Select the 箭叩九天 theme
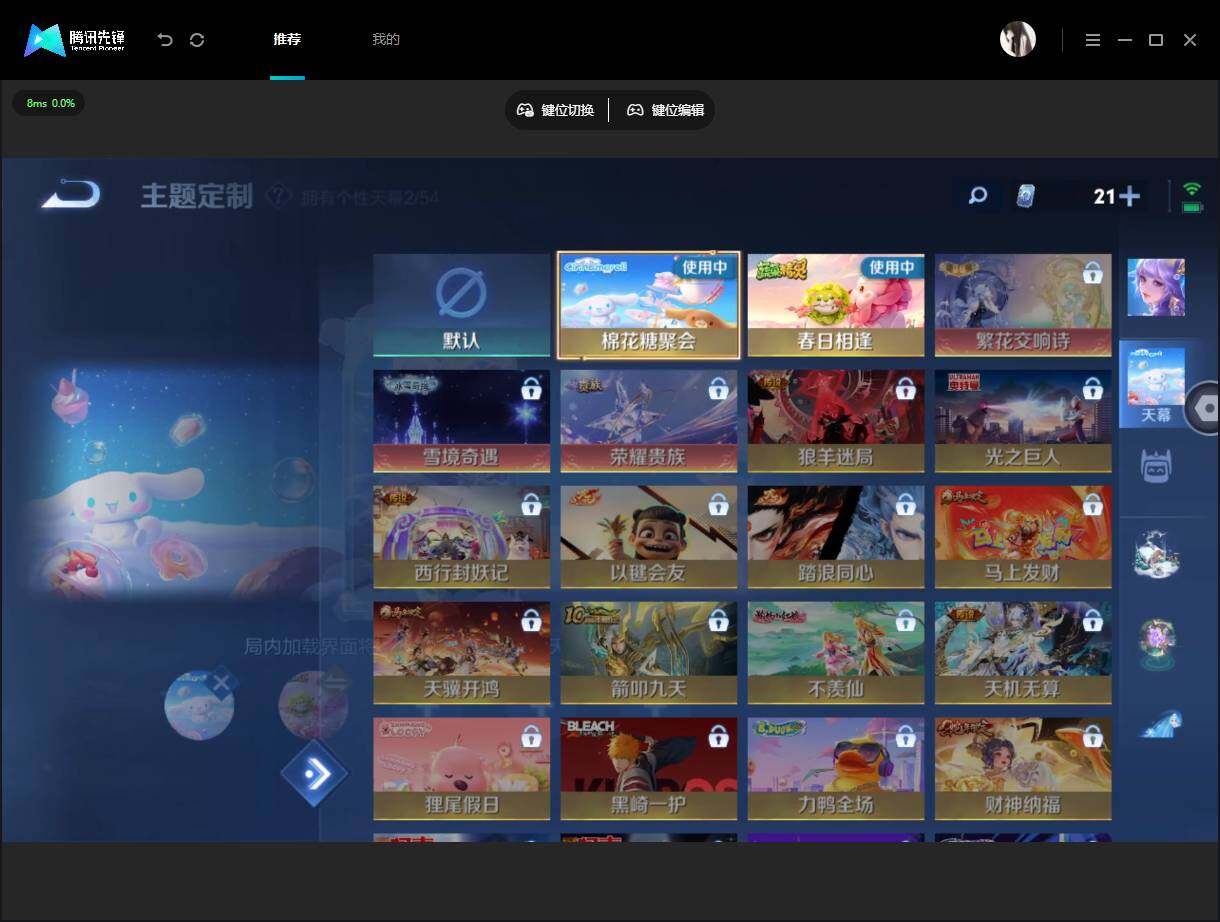The width and height of the screenshot is (1220, 922). tap(649, 653)
